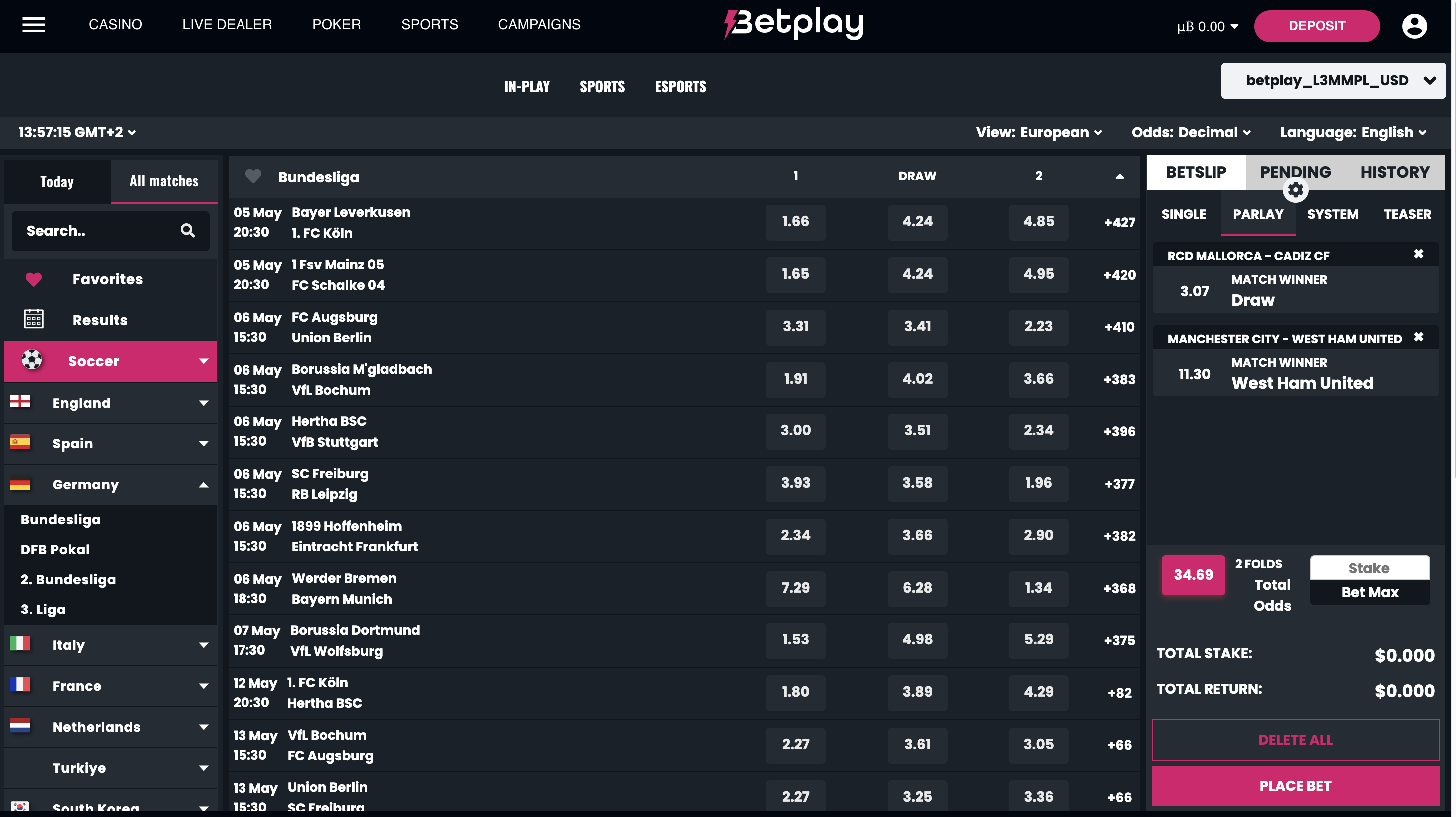Open the 3. Liga league
Viewport: 1456px width, 817px height.
(x=43, y=609)
